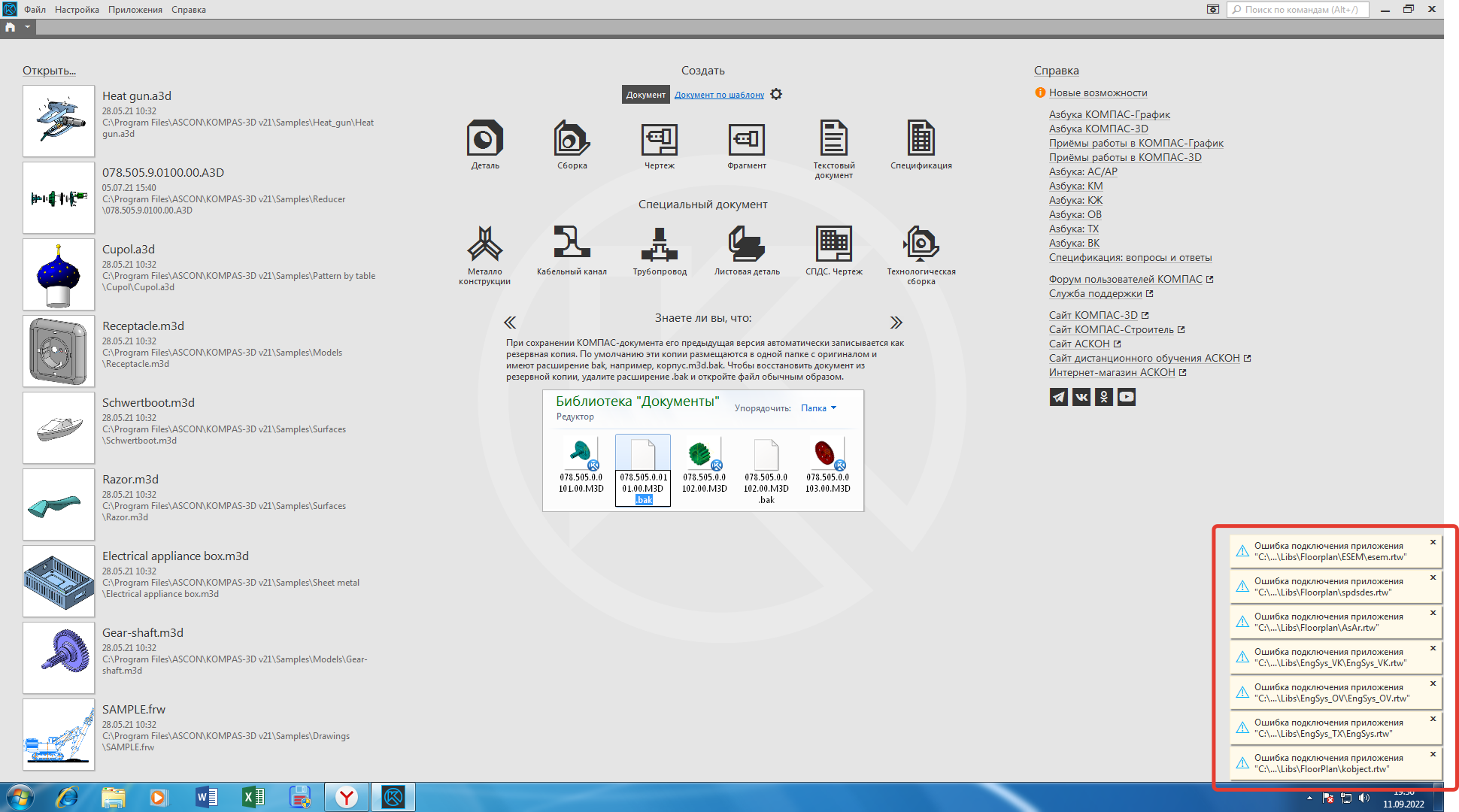This screenshot has height=812, width=1459.
Task: Open Gear-shaft.m3d recent file thumbnail
Action: [x=59, y=658]
